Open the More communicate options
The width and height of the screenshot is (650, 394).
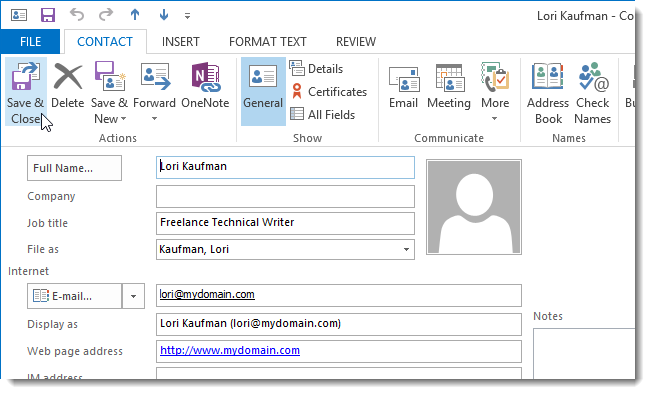(495, 92)
